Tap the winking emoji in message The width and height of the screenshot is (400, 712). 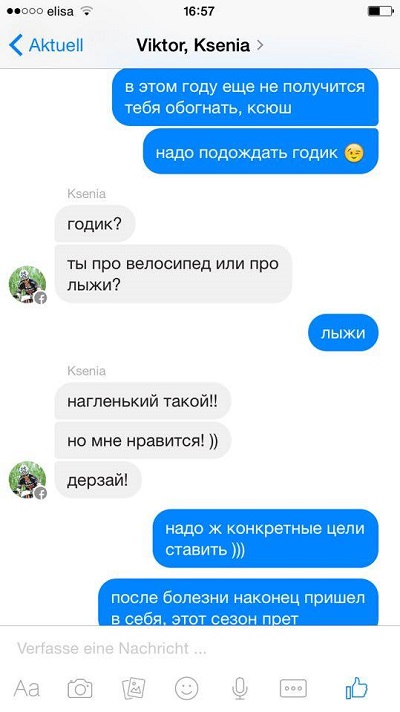[354, 153]
